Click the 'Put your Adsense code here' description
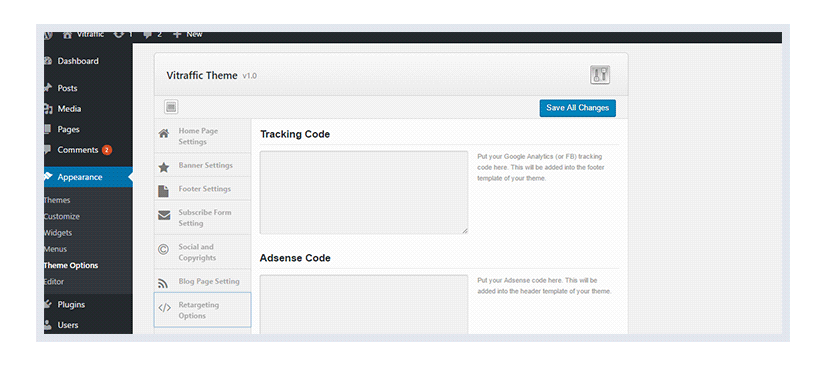The height and width of the screenshot is (372, 826). pyautogui.click(x=544, y=286)
